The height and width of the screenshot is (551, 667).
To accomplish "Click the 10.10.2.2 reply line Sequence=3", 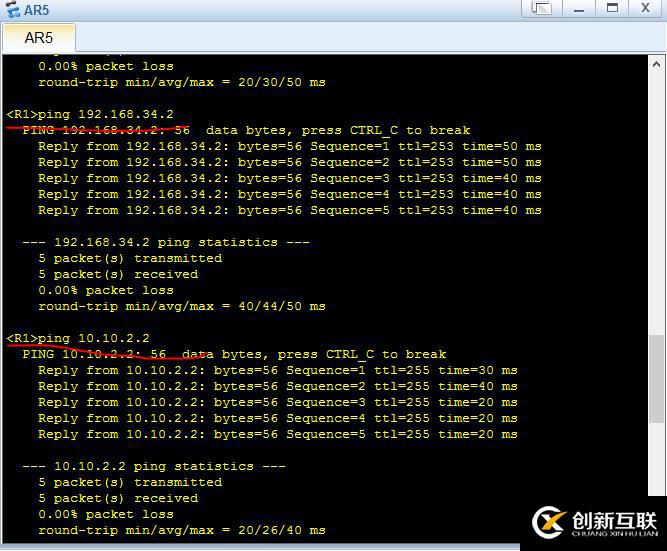I will (x=278, y=403).
